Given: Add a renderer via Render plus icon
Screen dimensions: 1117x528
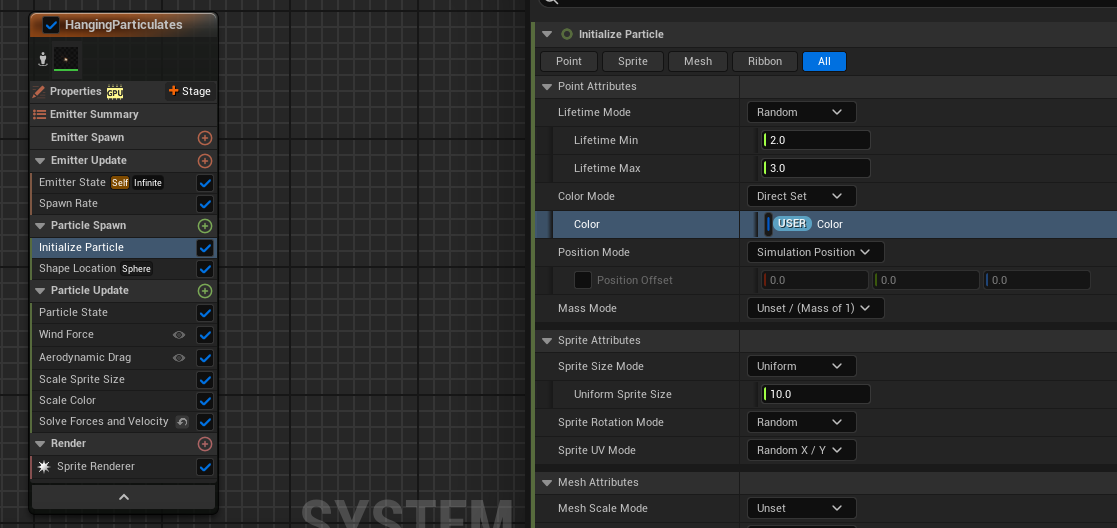Looking at the screenshot, I should tap(204, 444).
